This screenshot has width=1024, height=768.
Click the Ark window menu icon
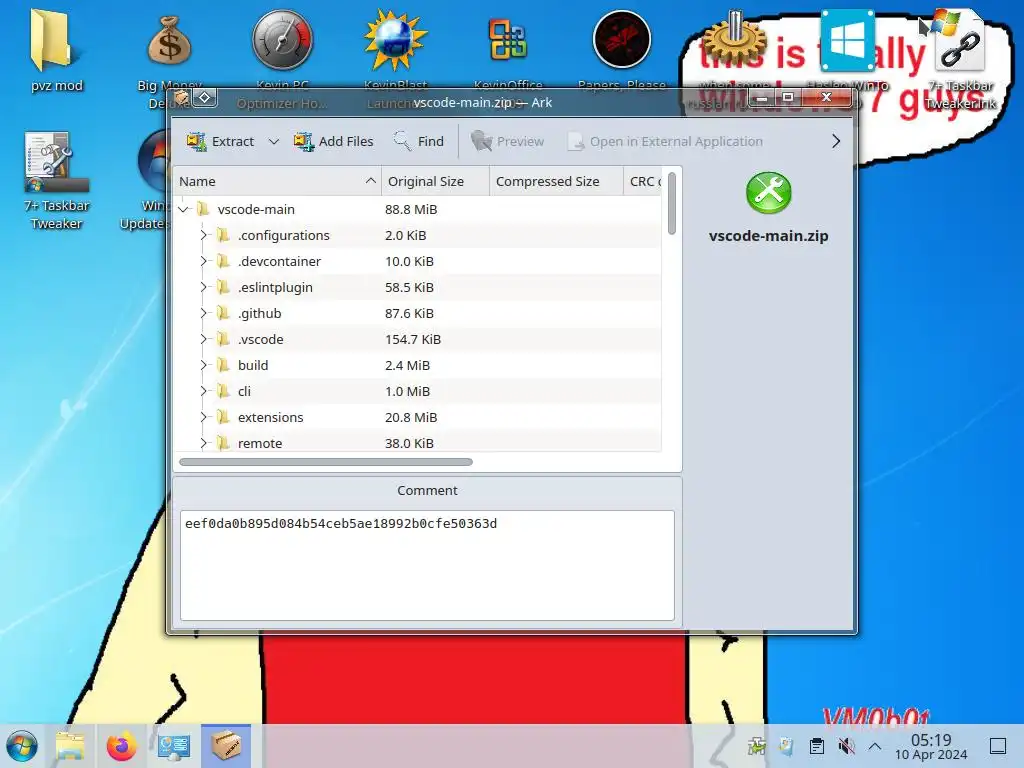click(x=181, y=99)
